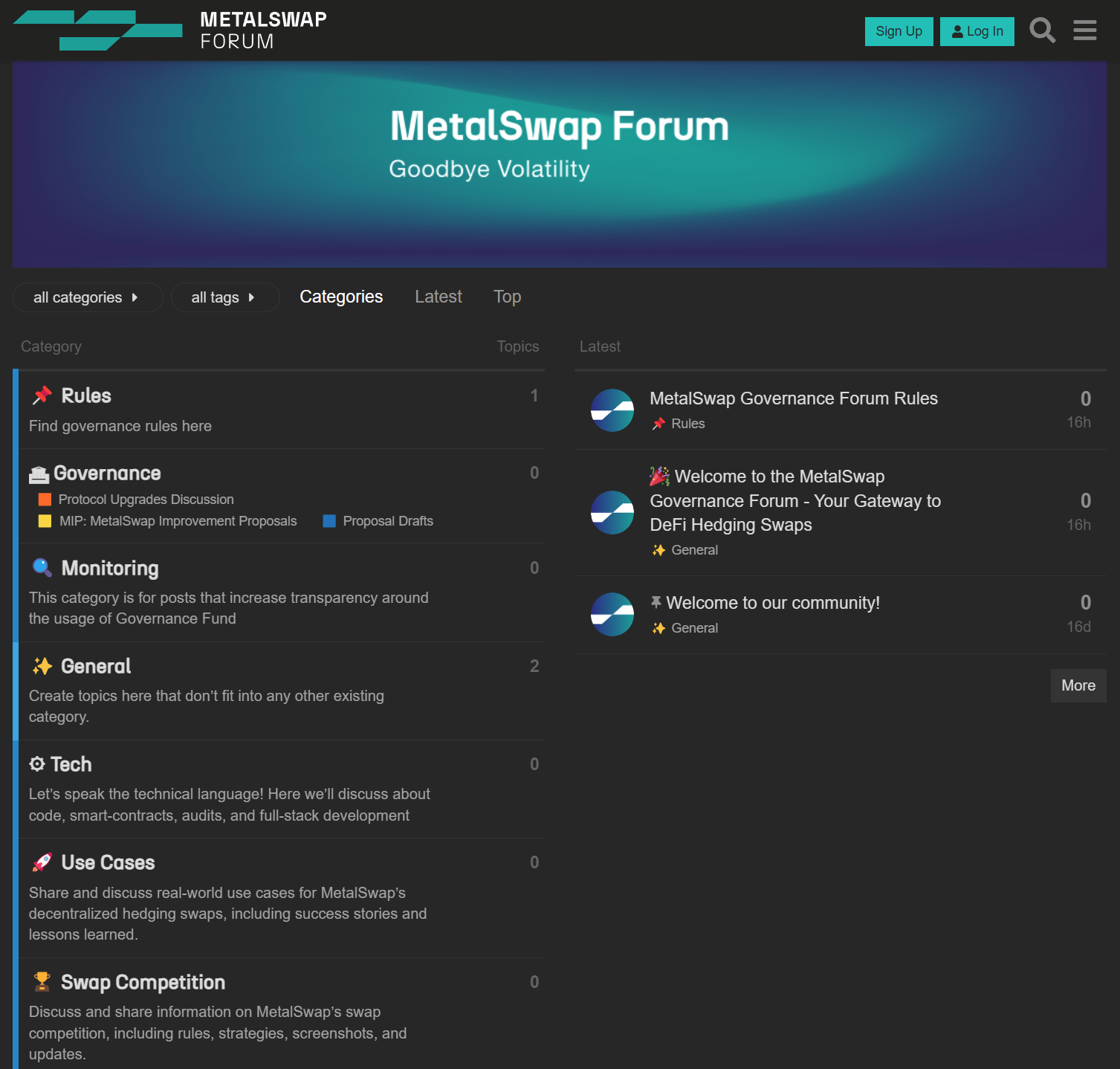Click General badge under Welcome to our community

point(685,628)
